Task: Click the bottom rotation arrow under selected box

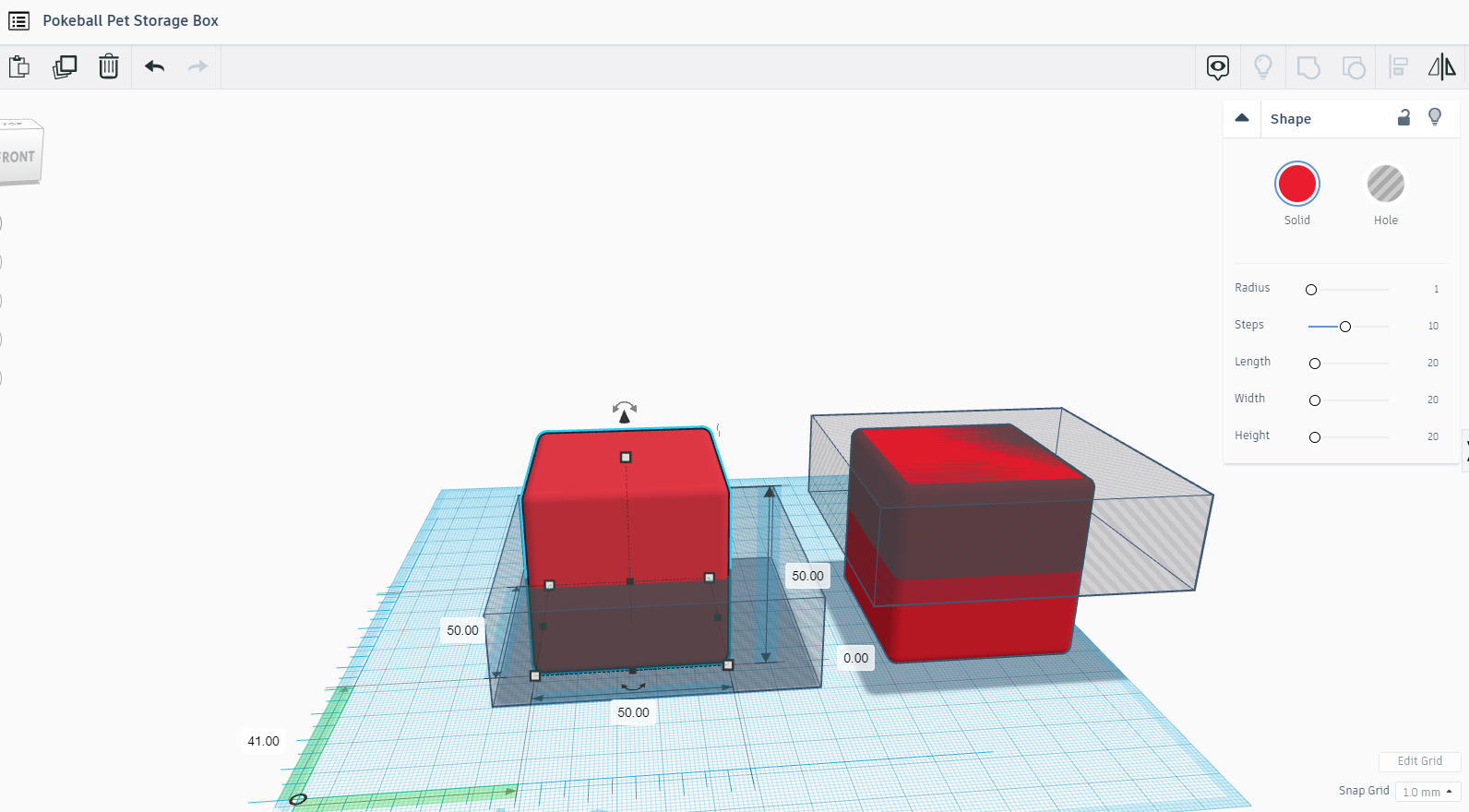Action: click(x=633, y=687)
